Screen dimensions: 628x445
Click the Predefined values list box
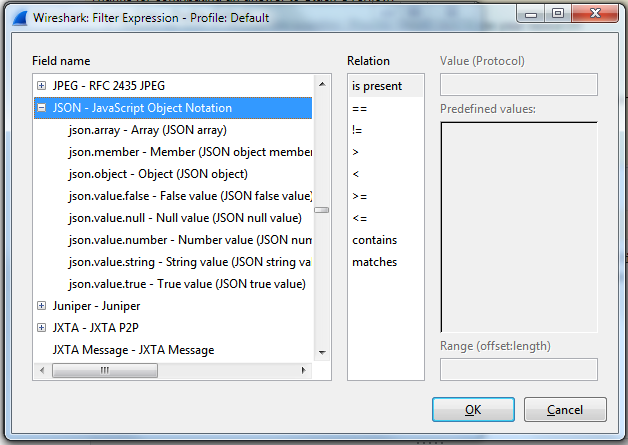pyautogui.click(x=519, y=227)
